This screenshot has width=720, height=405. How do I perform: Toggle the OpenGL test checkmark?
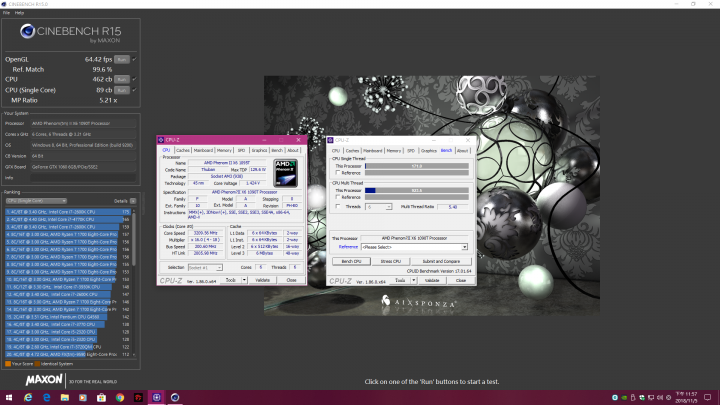tap(135, 59)
